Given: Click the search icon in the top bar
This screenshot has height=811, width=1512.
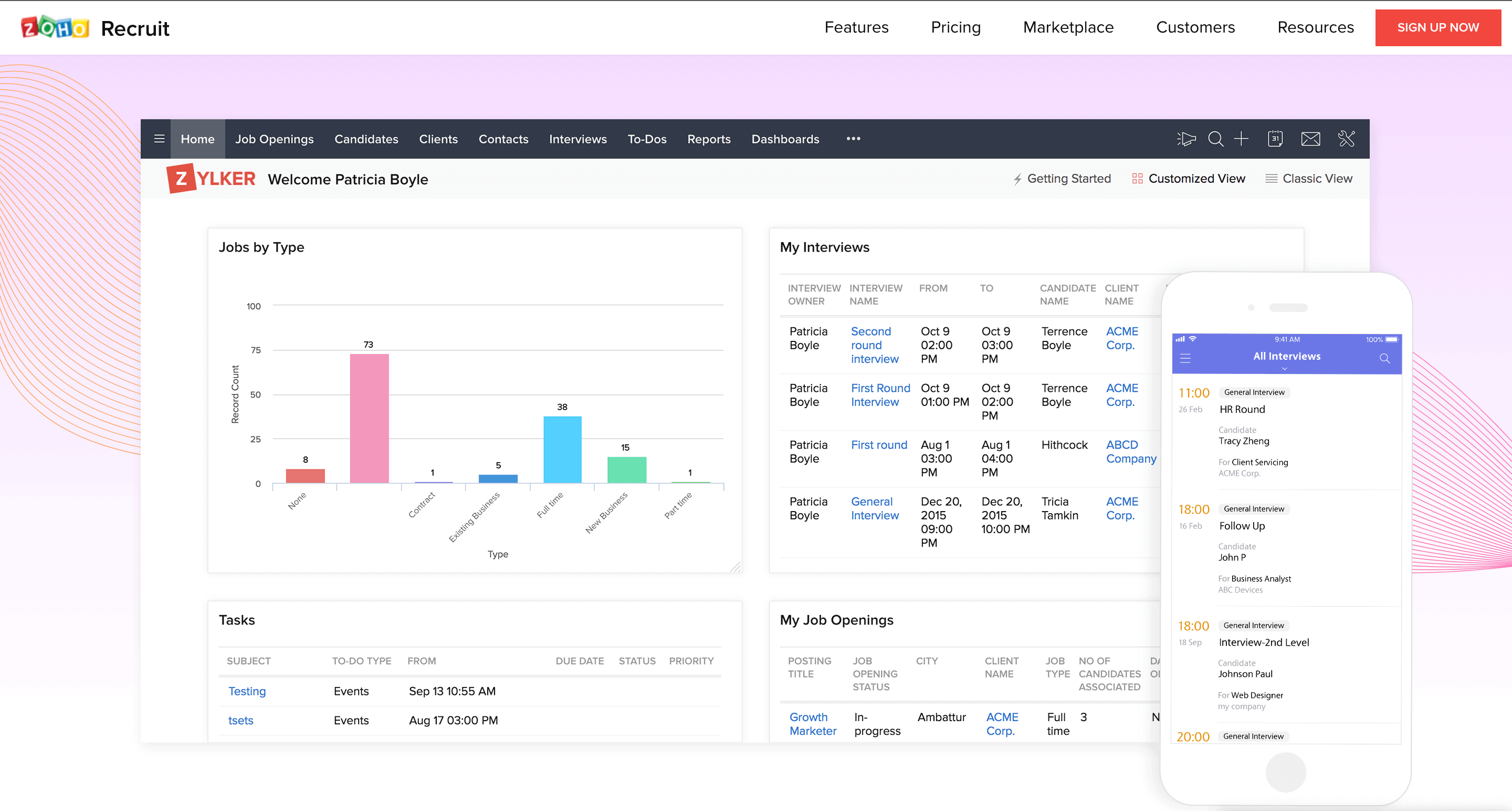Looking at the screenshot, I should point(1215,139).
